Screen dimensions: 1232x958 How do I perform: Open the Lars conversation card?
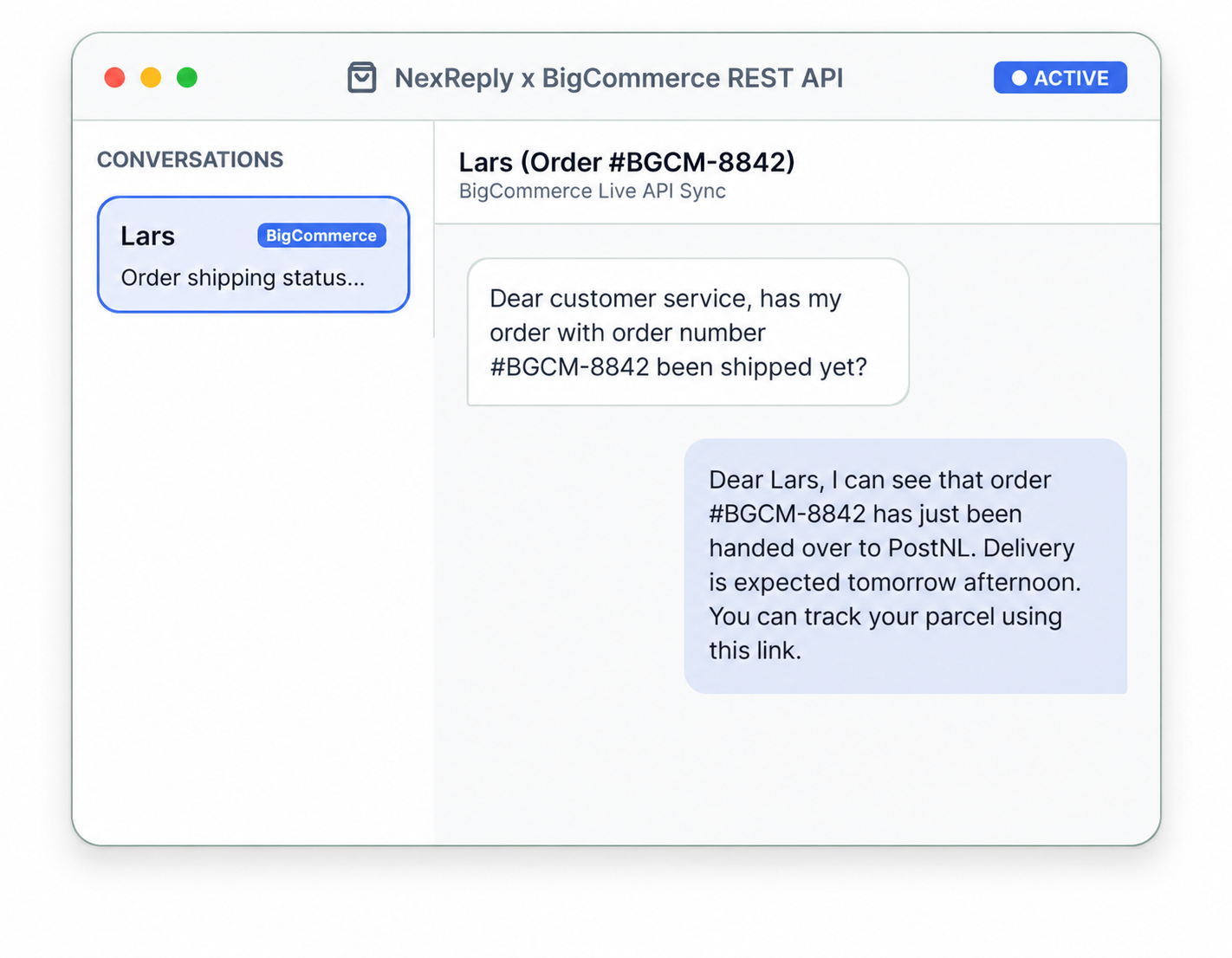[x=253, y=255]
